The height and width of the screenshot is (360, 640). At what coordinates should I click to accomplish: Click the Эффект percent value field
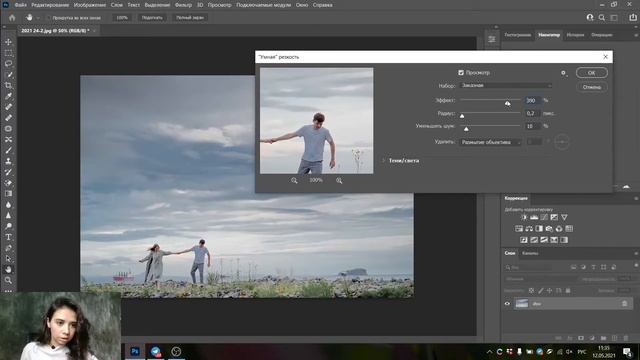[x=533, y=100]
